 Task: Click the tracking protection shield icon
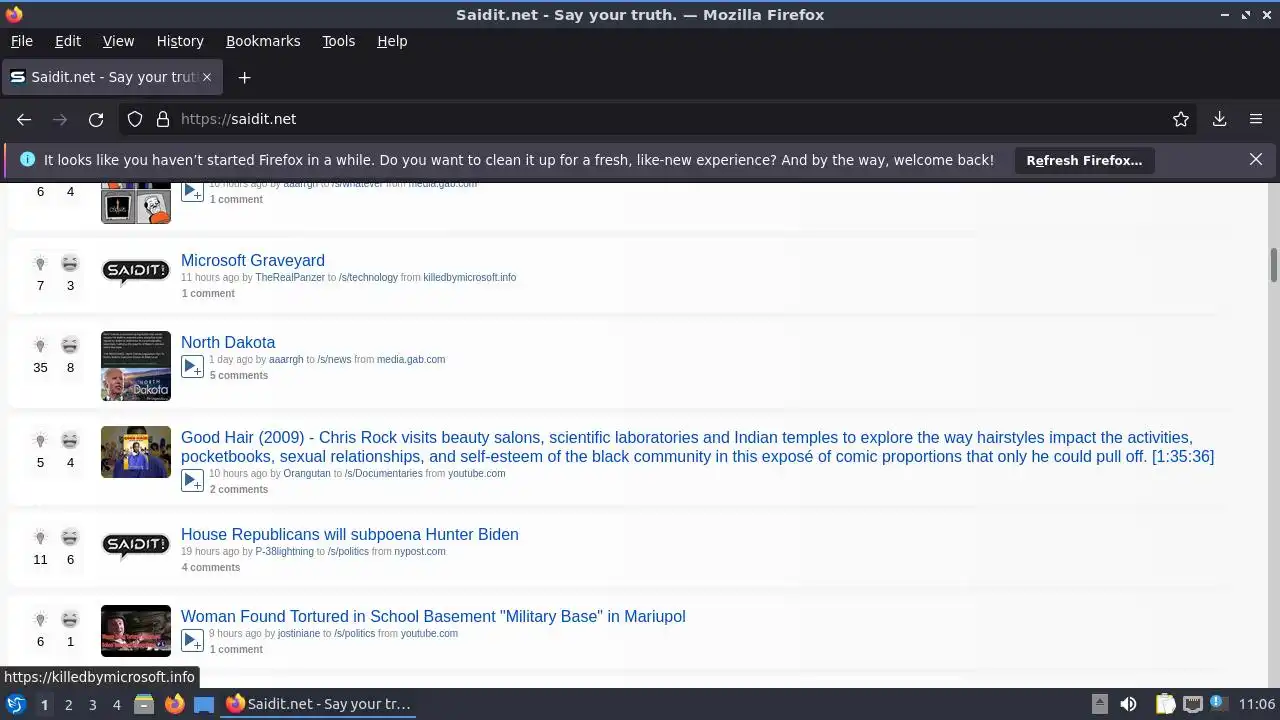click(x=135, y=119)
